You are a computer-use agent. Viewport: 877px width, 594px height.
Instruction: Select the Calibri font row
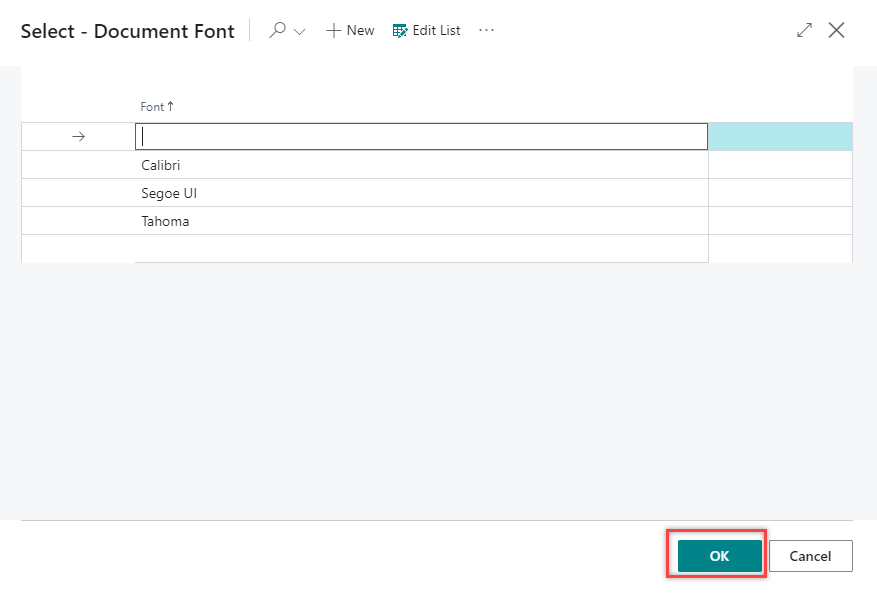tap(161, 165)
